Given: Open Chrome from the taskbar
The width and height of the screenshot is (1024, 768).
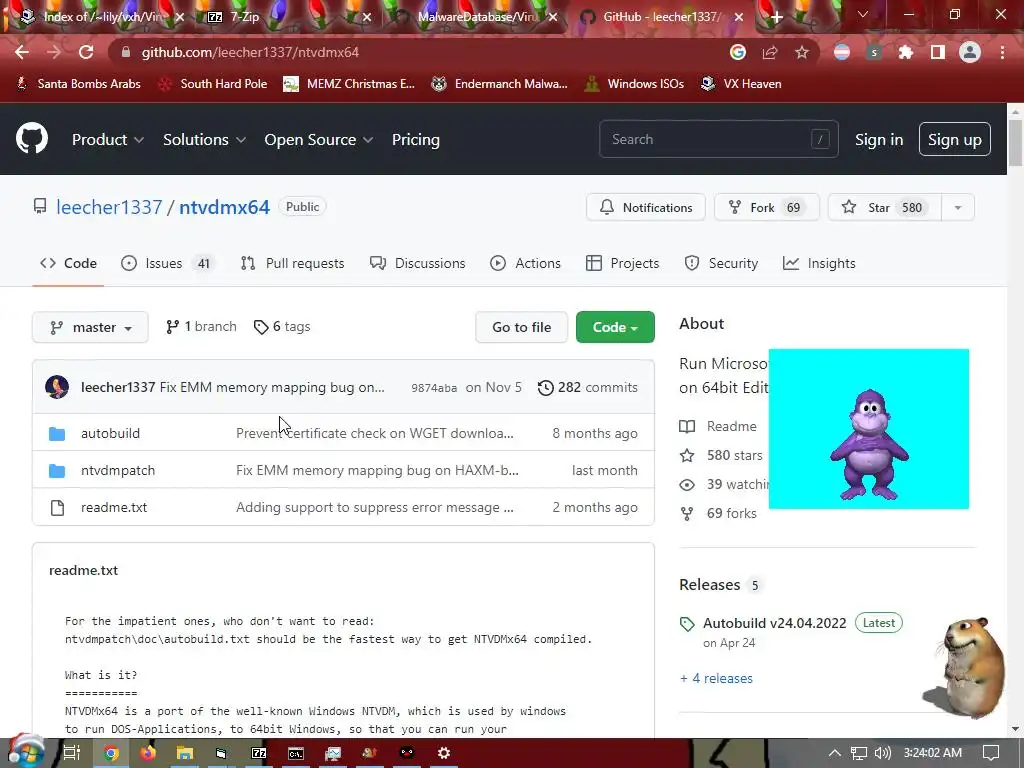Looking at the screenshot, I should (111, 753).
